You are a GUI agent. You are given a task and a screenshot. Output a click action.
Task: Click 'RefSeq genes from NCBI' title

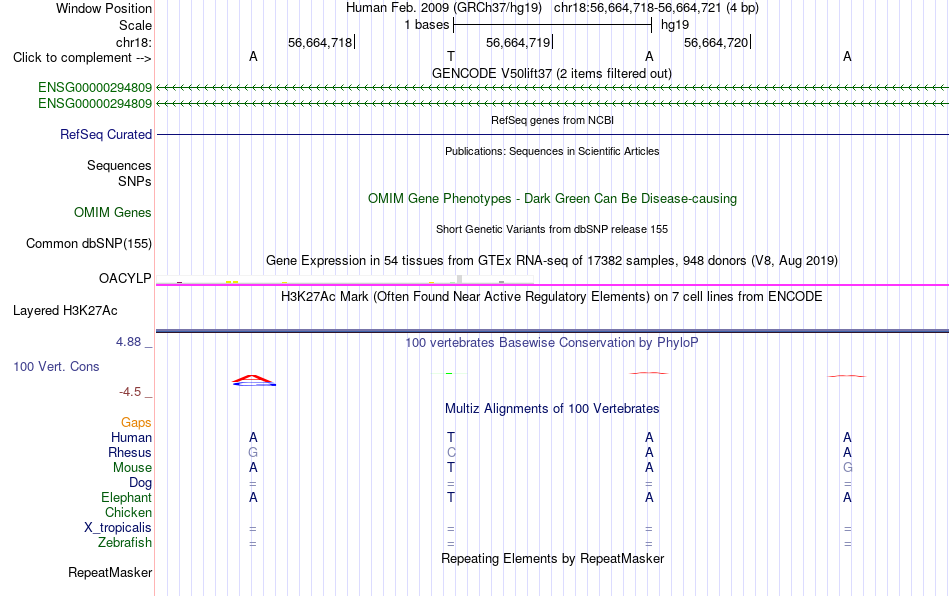coord(552,120)
